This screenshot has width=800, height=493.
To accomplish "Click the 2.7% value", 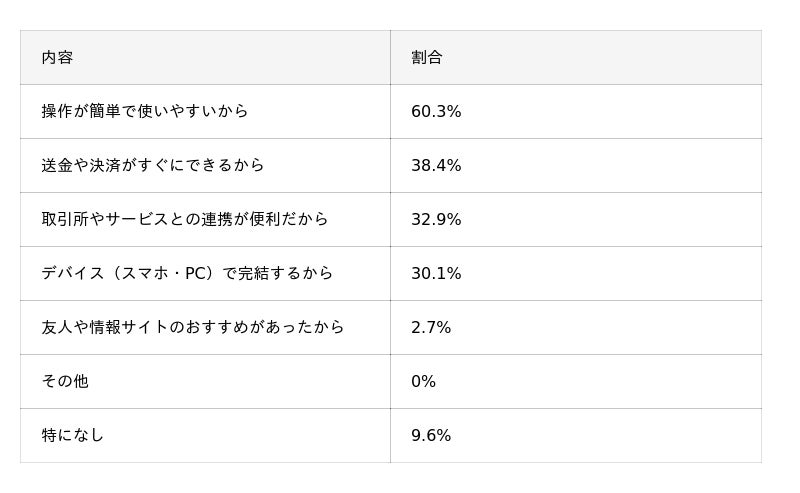I will point(431,328).
